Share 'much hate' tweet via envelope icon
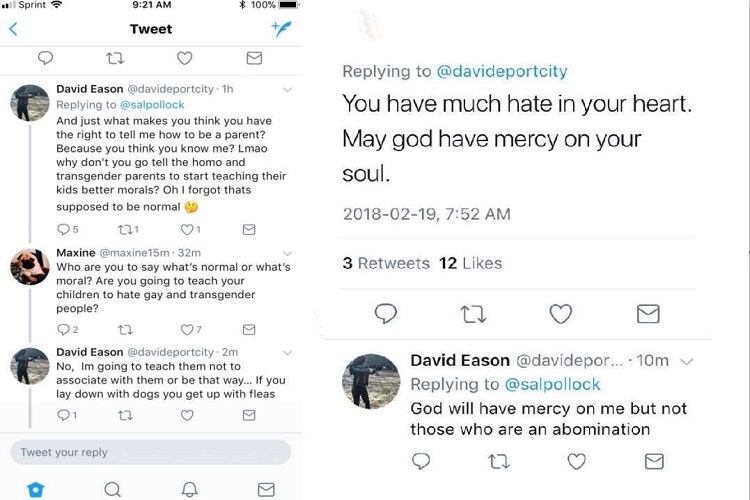750x500 pixels. click(x=648, y=314)
